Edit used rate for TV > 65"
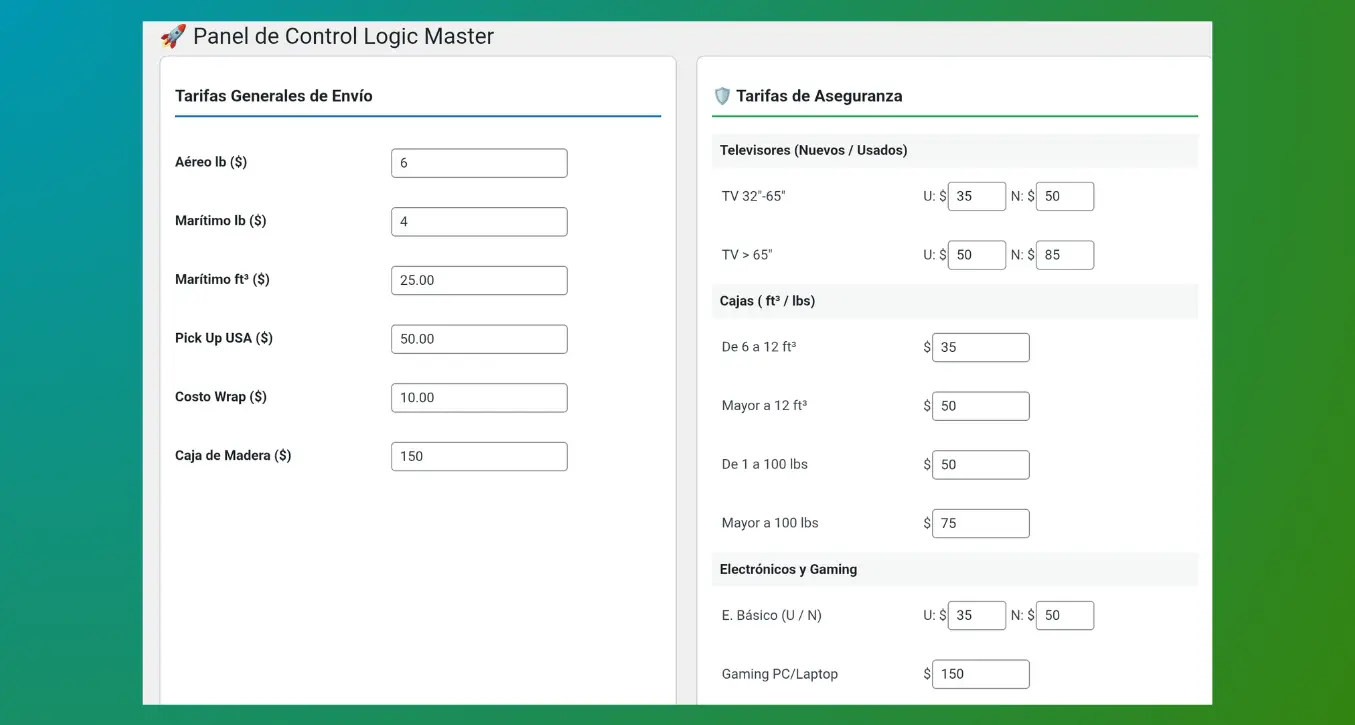 point(976,255)
